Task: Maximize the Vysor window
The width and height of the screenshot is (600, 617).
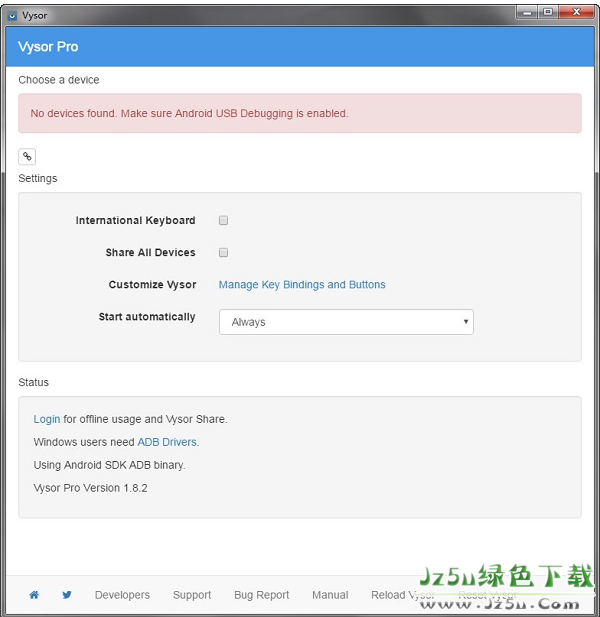Action: (x=548, y=13)
